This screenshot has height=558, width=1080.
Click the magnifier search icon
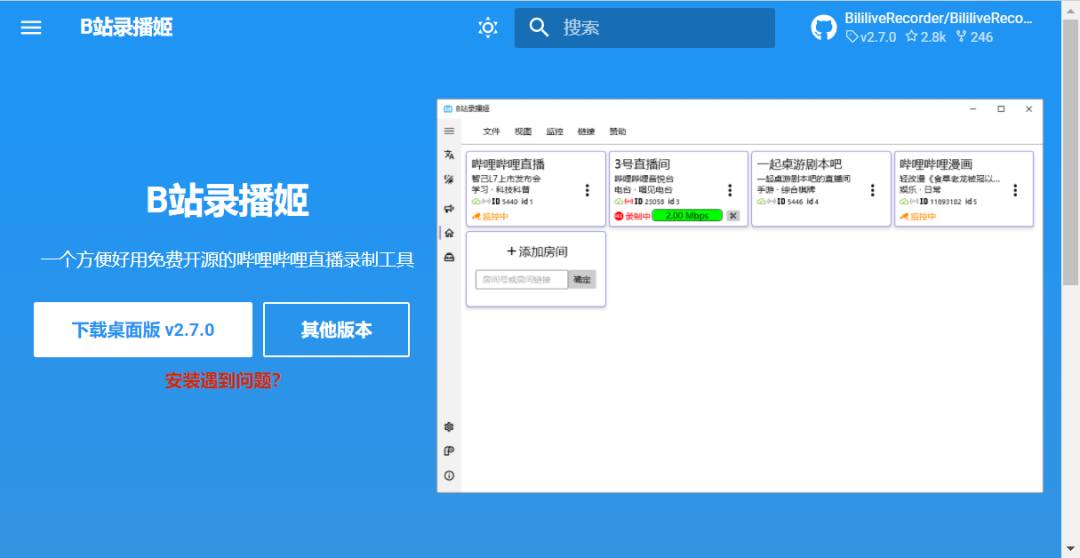click(x=539, y=28)
